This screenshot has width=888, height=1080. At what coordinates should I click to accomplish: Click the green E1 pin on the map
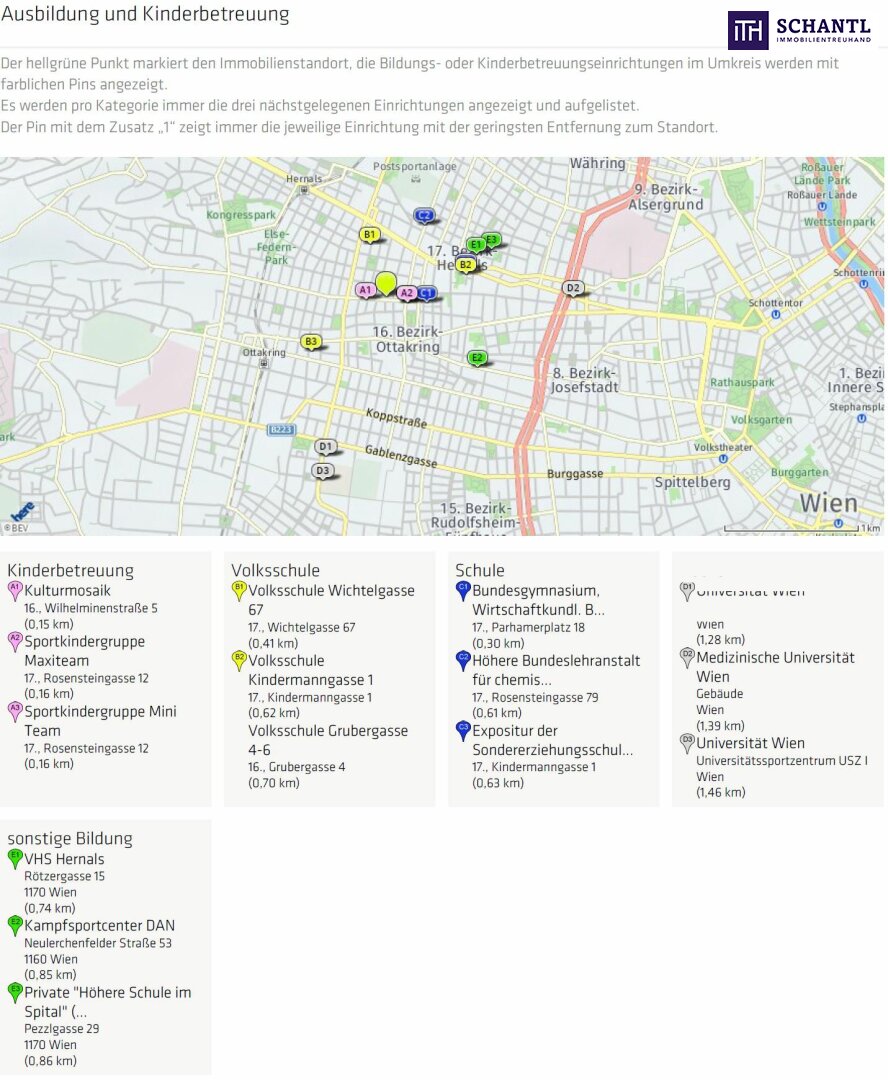coord(475,245)
